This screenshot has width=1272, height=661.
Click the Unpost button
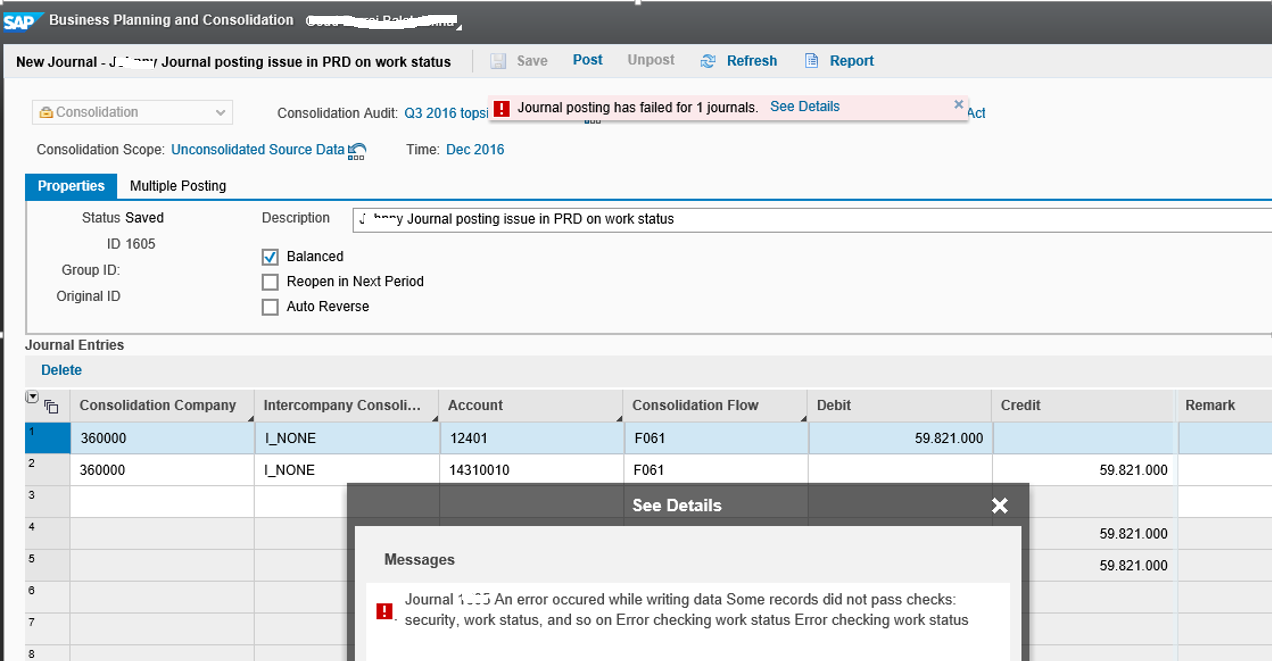tap(651, 60)
